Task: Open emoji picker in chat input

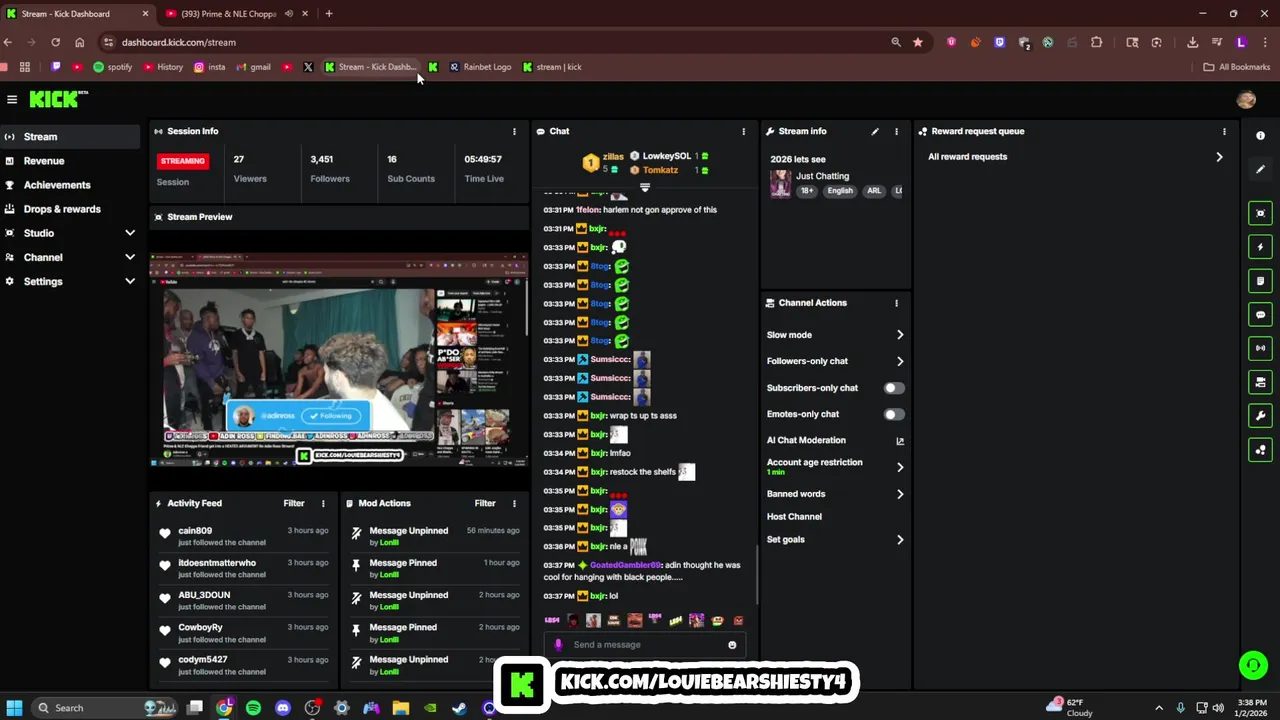Action: (x=732, y=645)
